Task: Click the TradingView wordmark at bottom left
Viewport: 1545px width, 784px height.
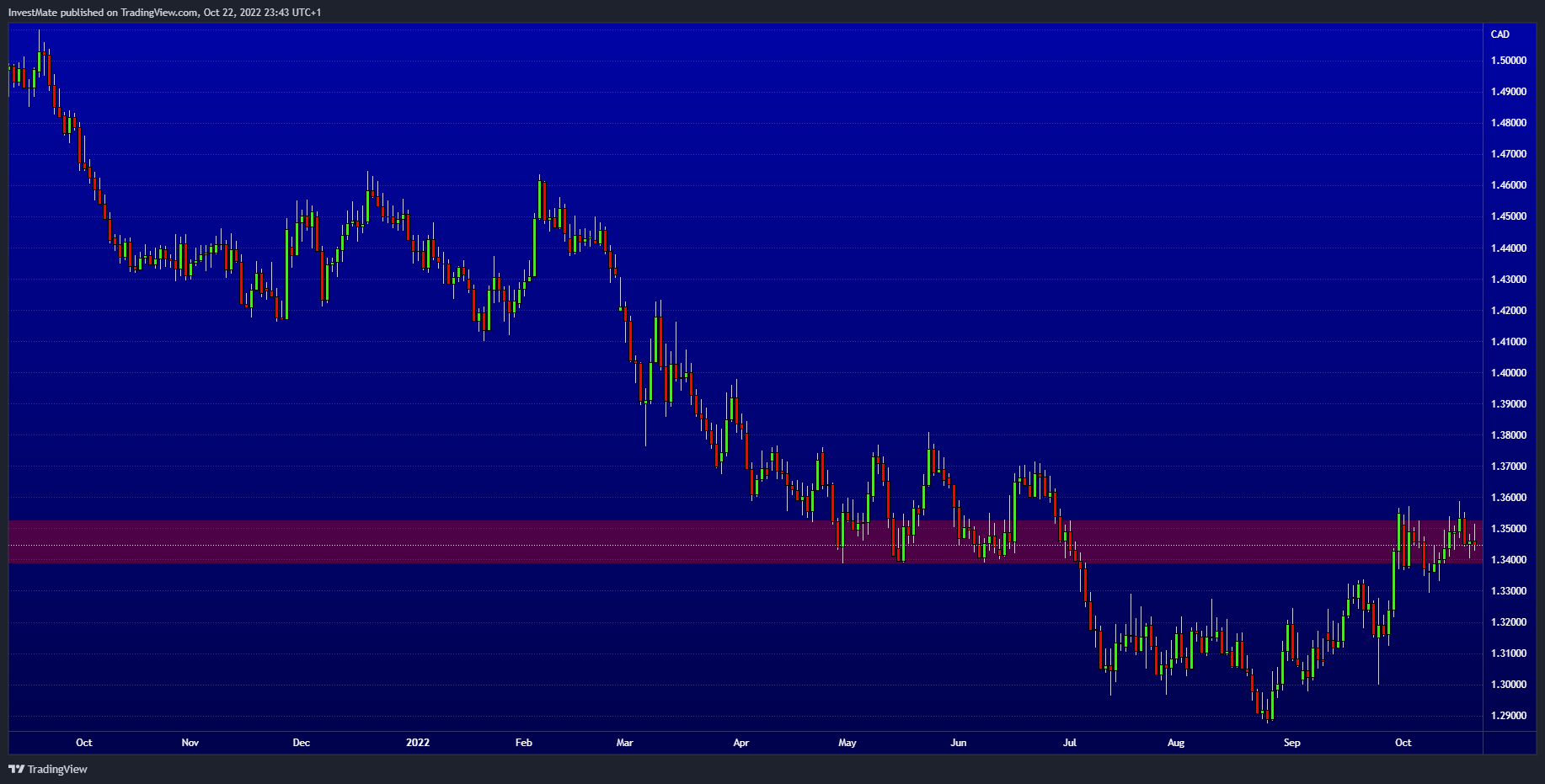Action: pyautogui.click(x=57, y=769)
